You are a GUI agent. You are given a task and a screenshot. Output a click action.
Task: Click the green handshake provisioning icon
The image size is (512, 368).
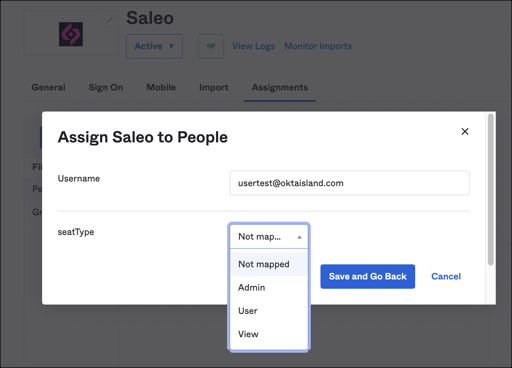click(x=211, y=46)
